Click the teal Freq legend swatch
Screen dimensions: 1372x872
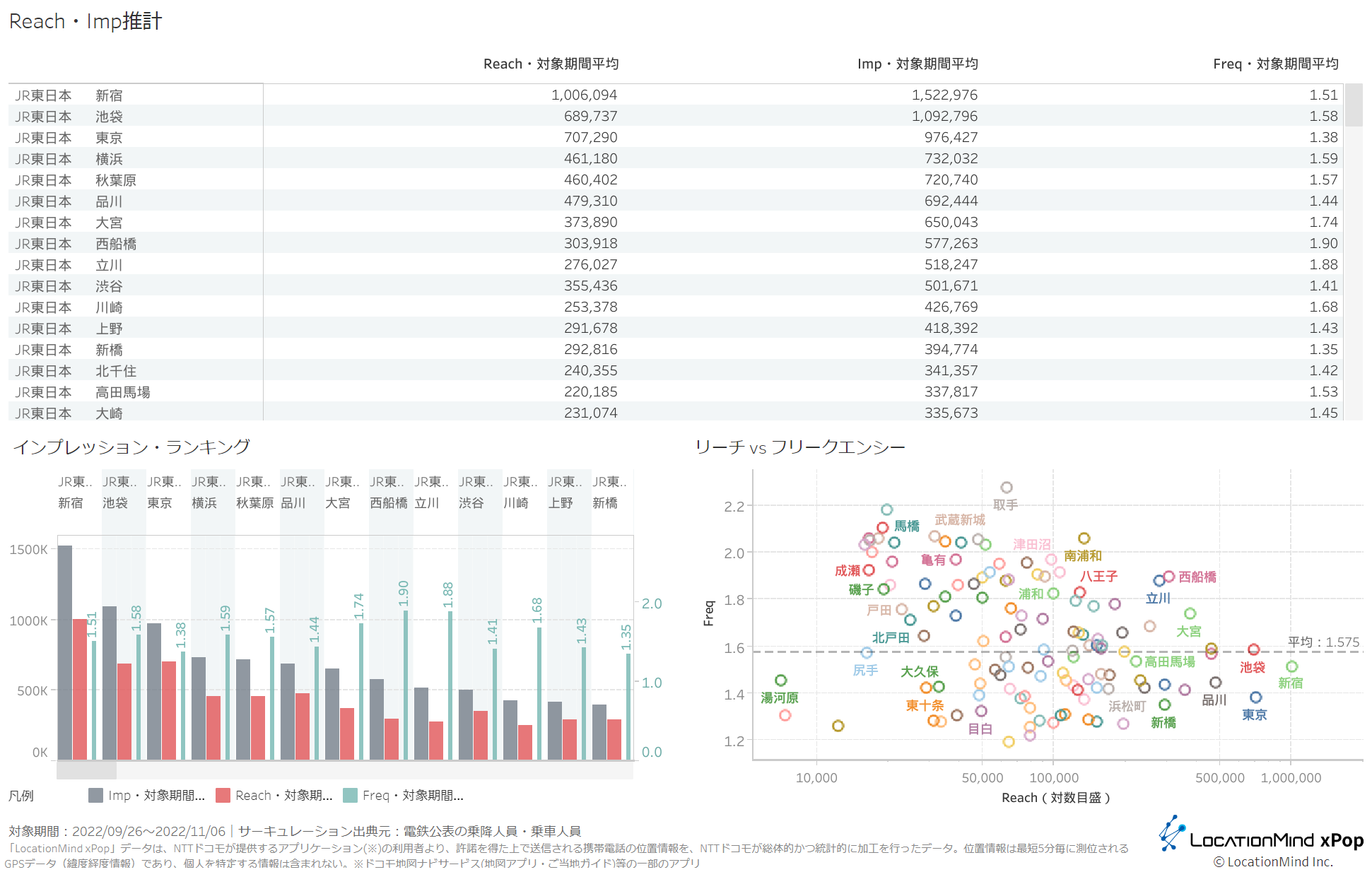[350, 795]
